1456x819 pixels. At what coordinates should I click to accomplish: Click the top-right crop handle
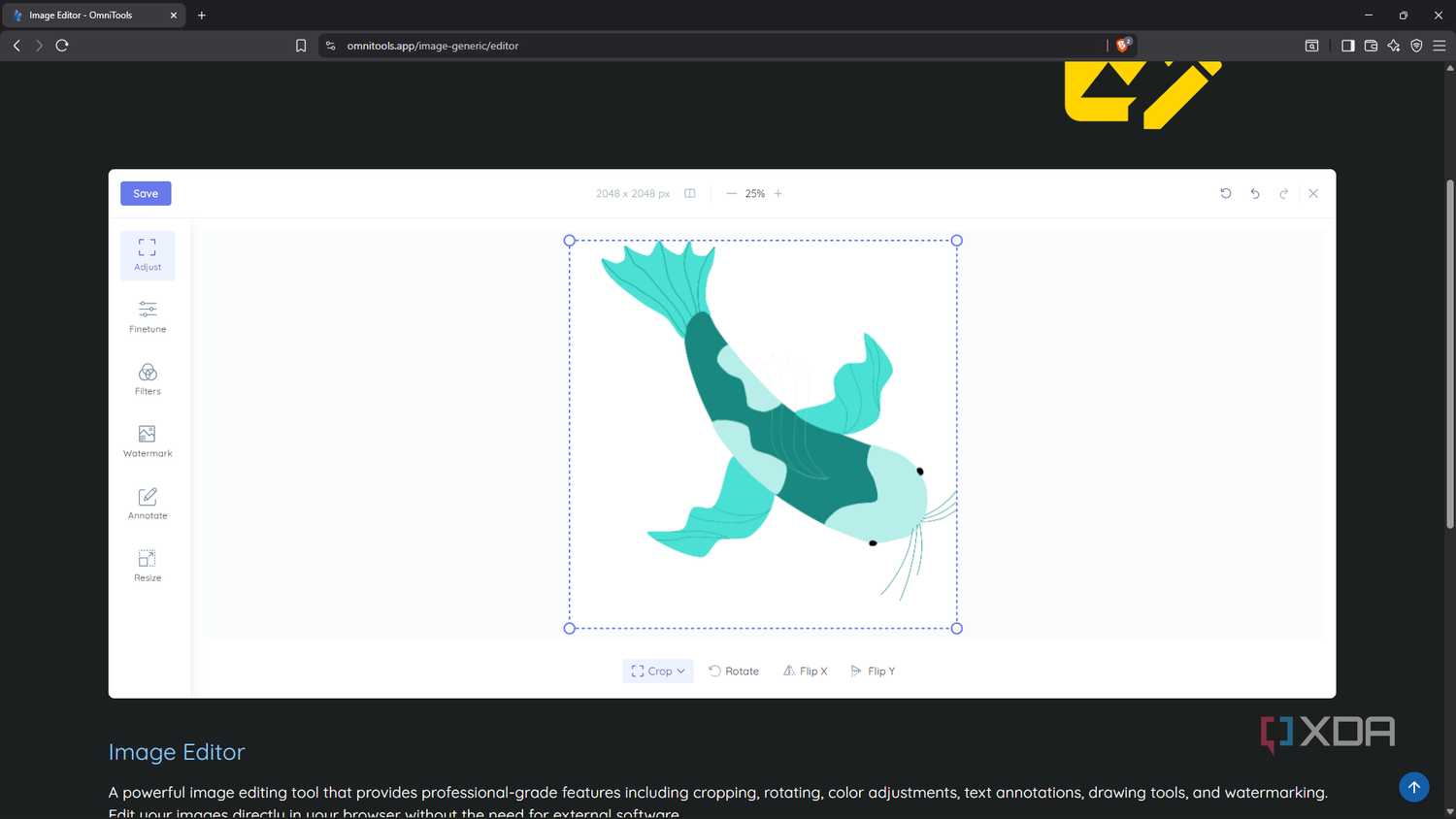click(957, 241)
